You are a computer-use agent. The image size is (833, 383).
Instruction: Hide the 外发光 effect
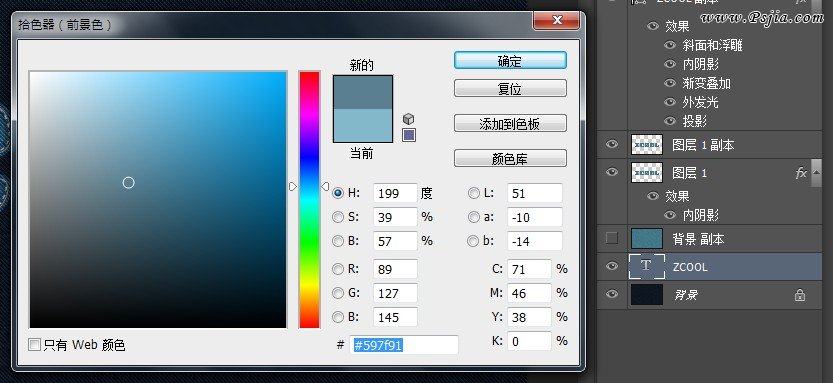[x=670, y=102]
